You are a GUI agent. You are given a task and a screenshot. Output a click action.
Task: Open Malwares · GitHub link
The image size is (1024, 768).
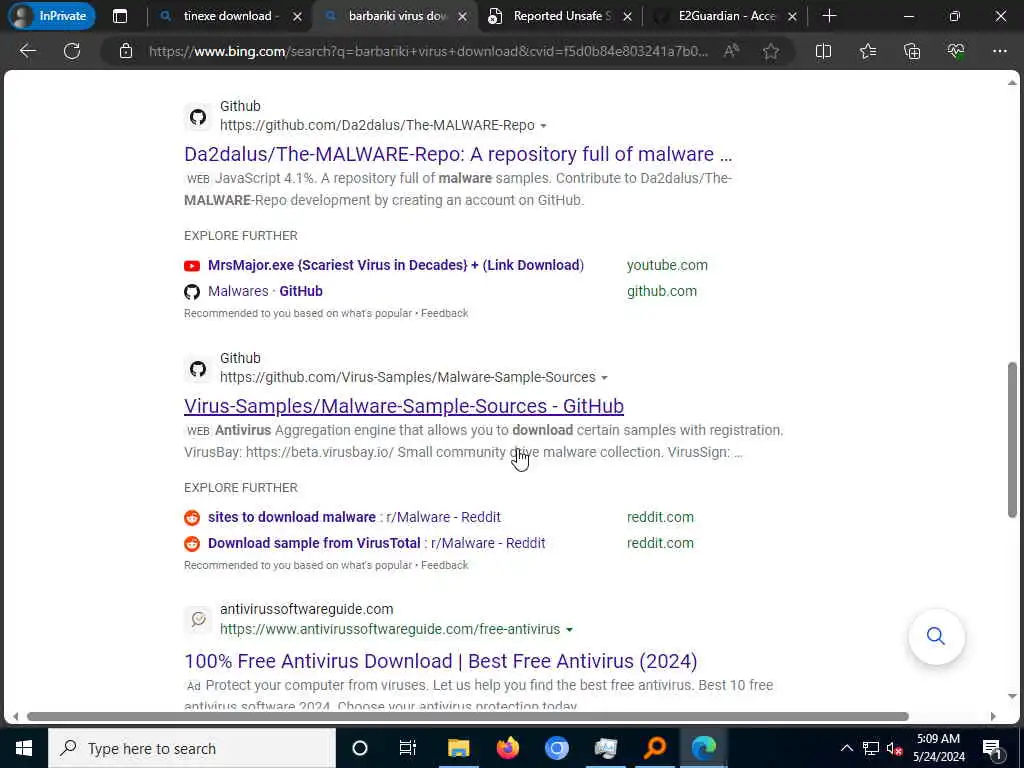[x=265, y=291]
